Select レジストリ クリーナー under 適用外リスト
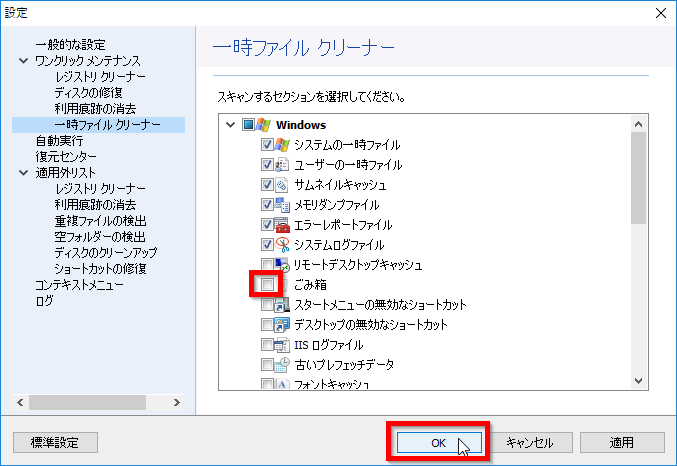 click(100, 189)
